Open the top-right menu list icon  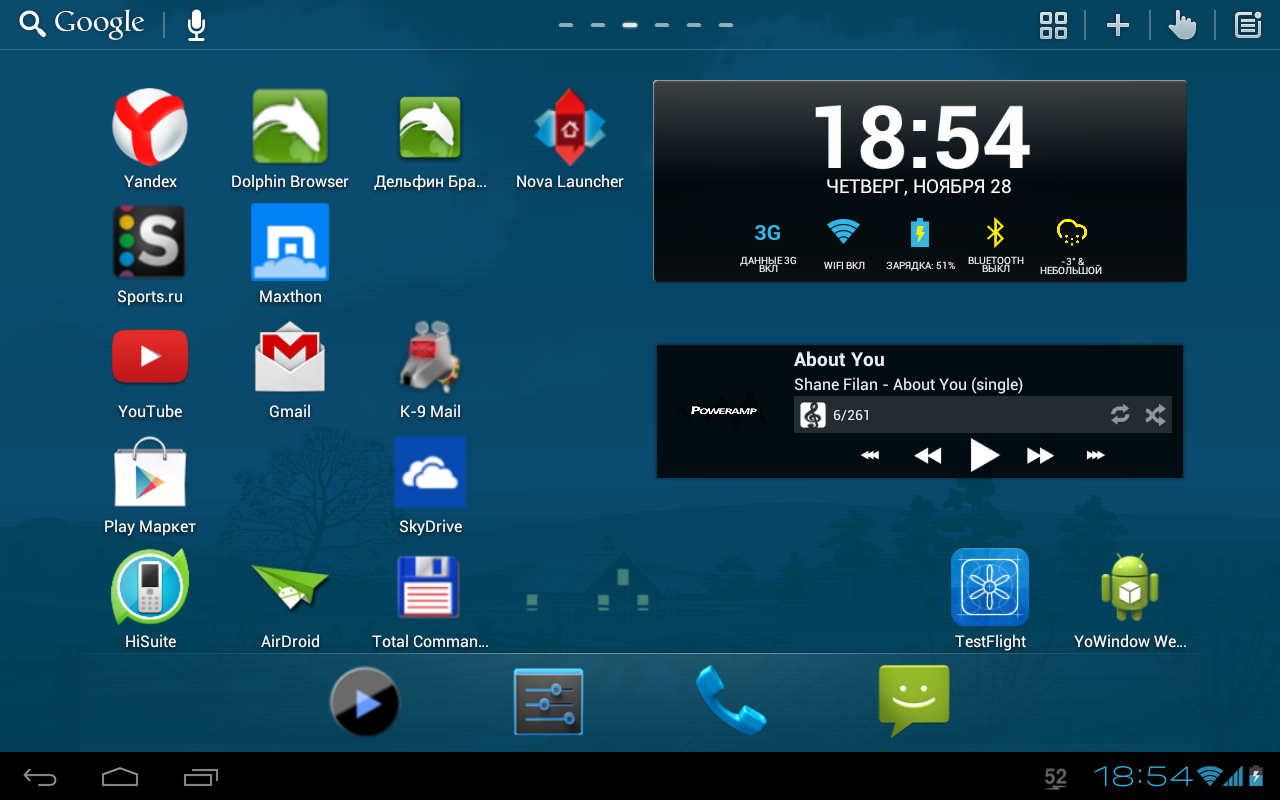(x=1247, y=25)
